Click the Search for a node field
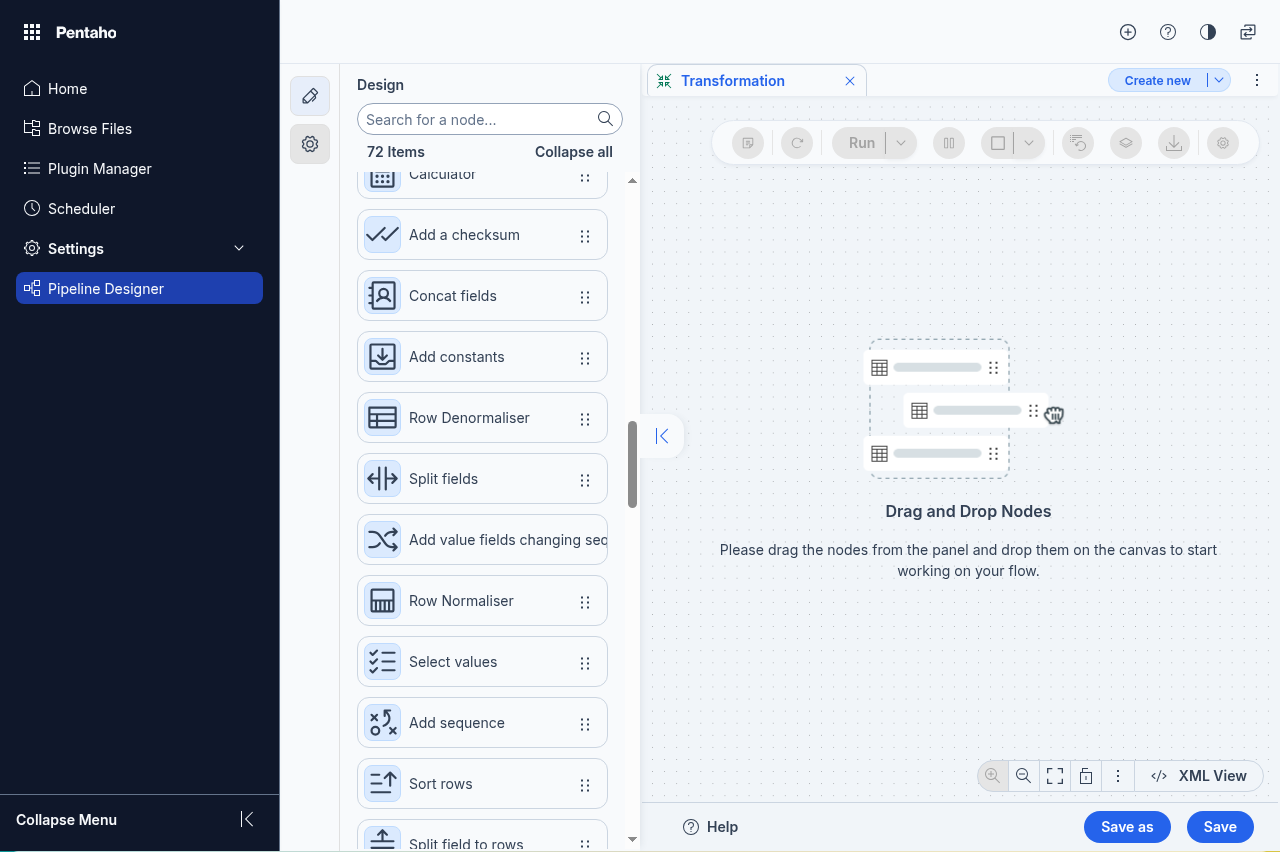 (478, 120)
